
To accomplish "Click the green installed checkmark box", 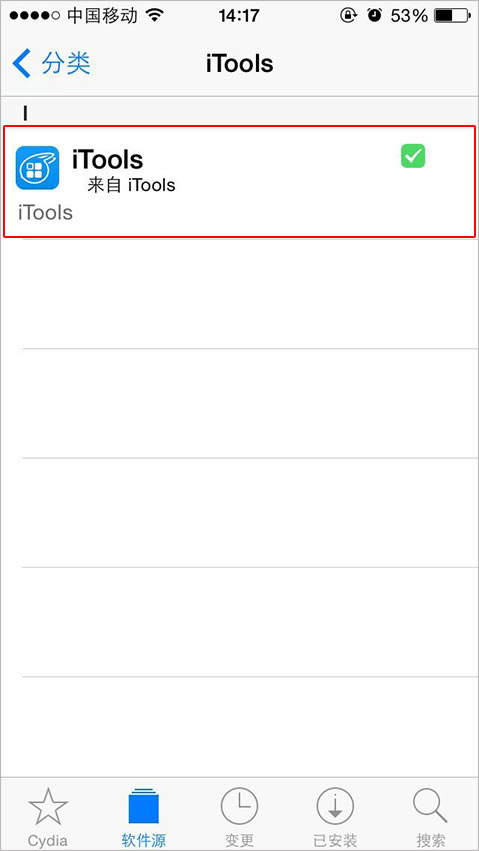I will pos(413,156).
